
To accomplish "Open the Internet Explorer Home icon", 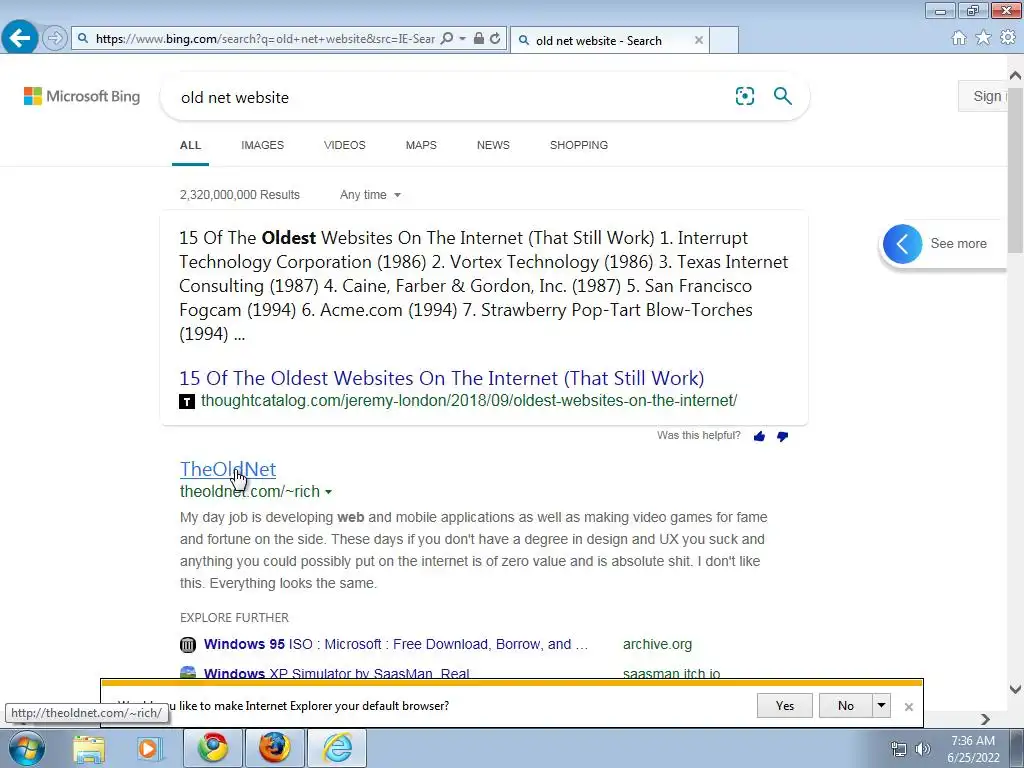I will click(x=959, y=38).
